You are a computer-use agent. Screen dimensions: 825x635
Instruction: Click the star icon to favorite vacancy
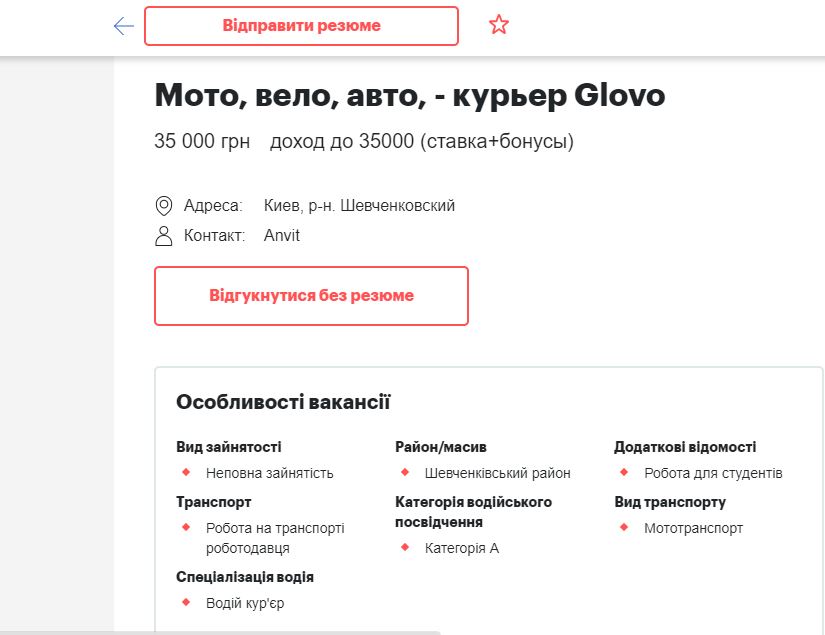[497, 23]
